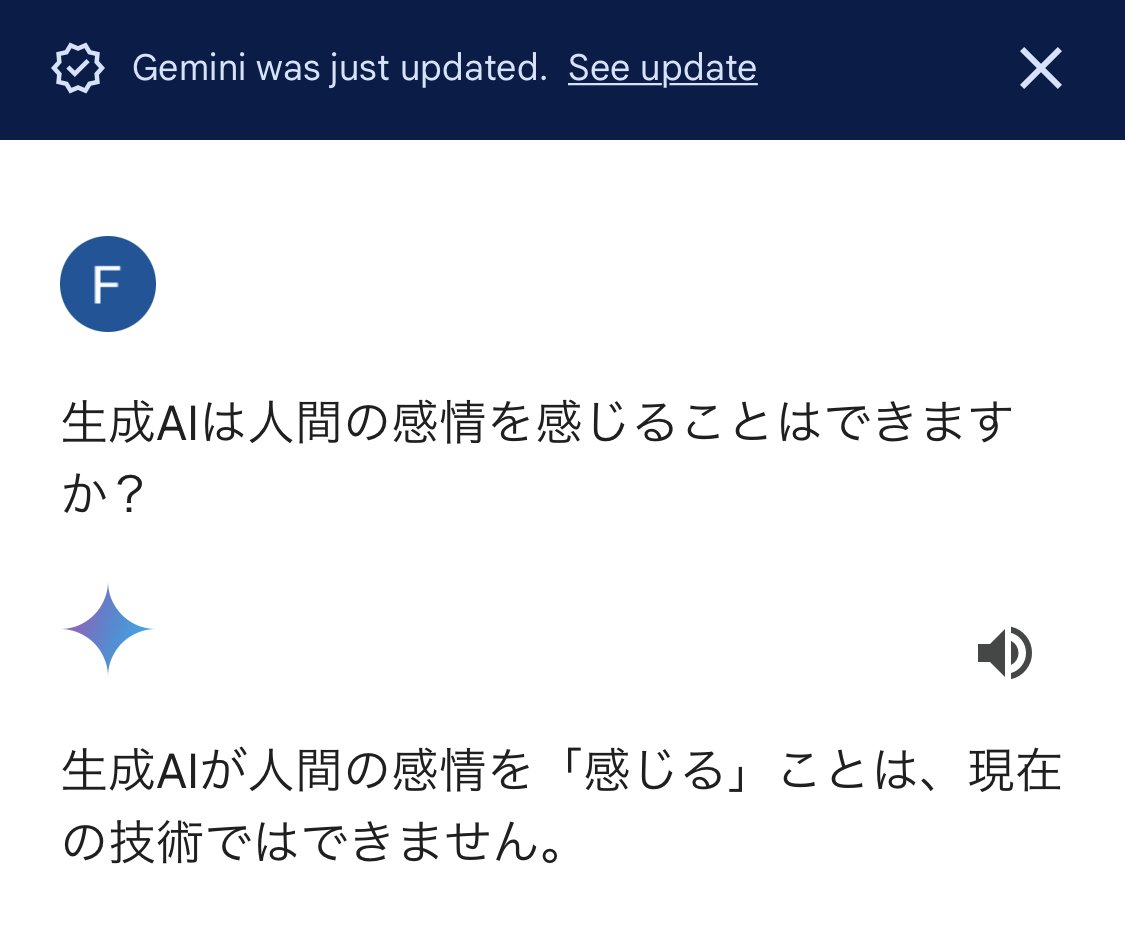Viewport: 1125px width, 928px height.
Task: Click the word 技術 in Gemini's response
Action: click(156, 844)
